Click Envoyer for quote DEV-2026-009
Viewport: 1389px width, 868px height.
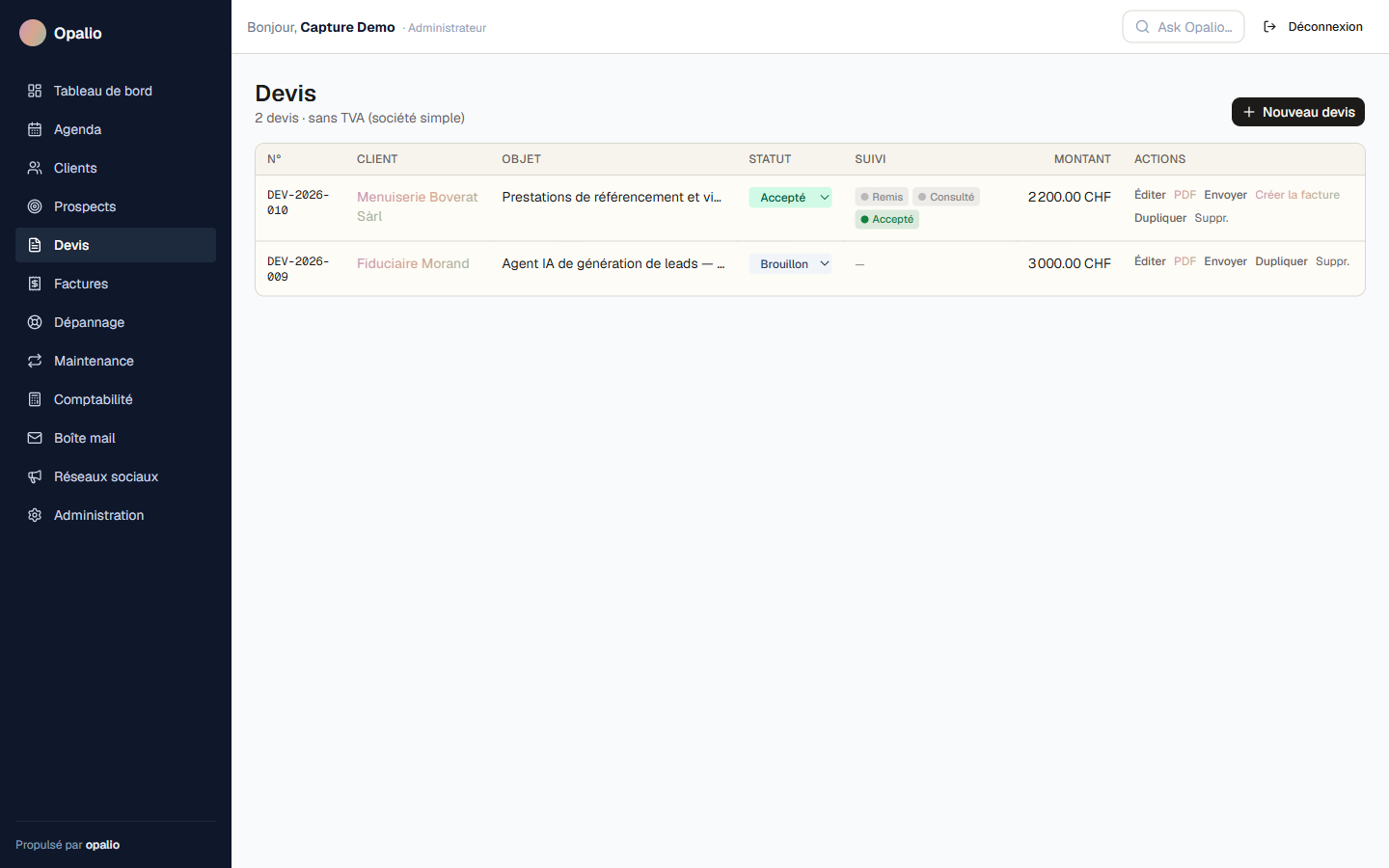click(1225, 261)
